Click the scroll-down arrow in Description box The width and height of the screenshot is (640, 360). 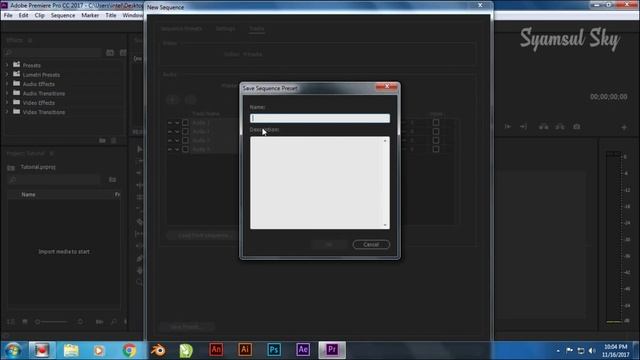point(385,225)
